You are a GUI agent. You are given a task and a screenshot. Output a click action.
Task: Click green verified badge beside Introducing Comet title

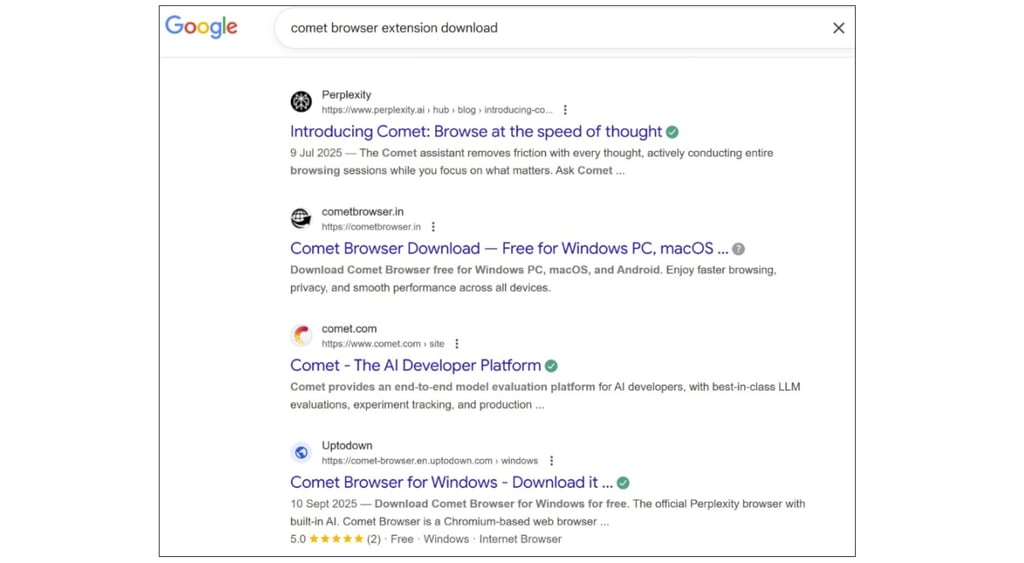click(x=672, y=132)
